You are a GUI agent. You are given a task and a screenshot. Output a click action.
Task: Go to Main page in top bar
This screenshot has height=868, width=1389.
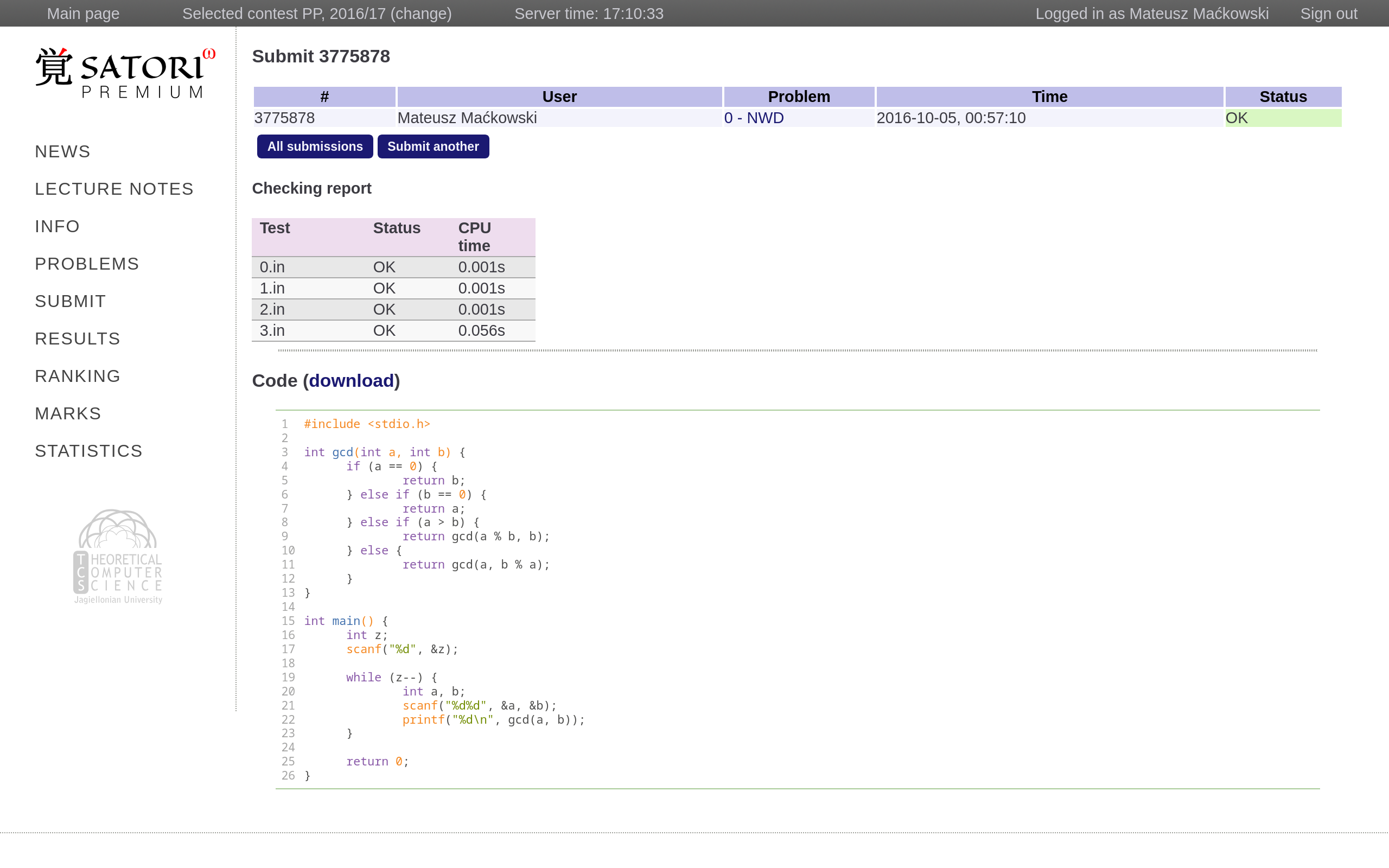[83, 14]
